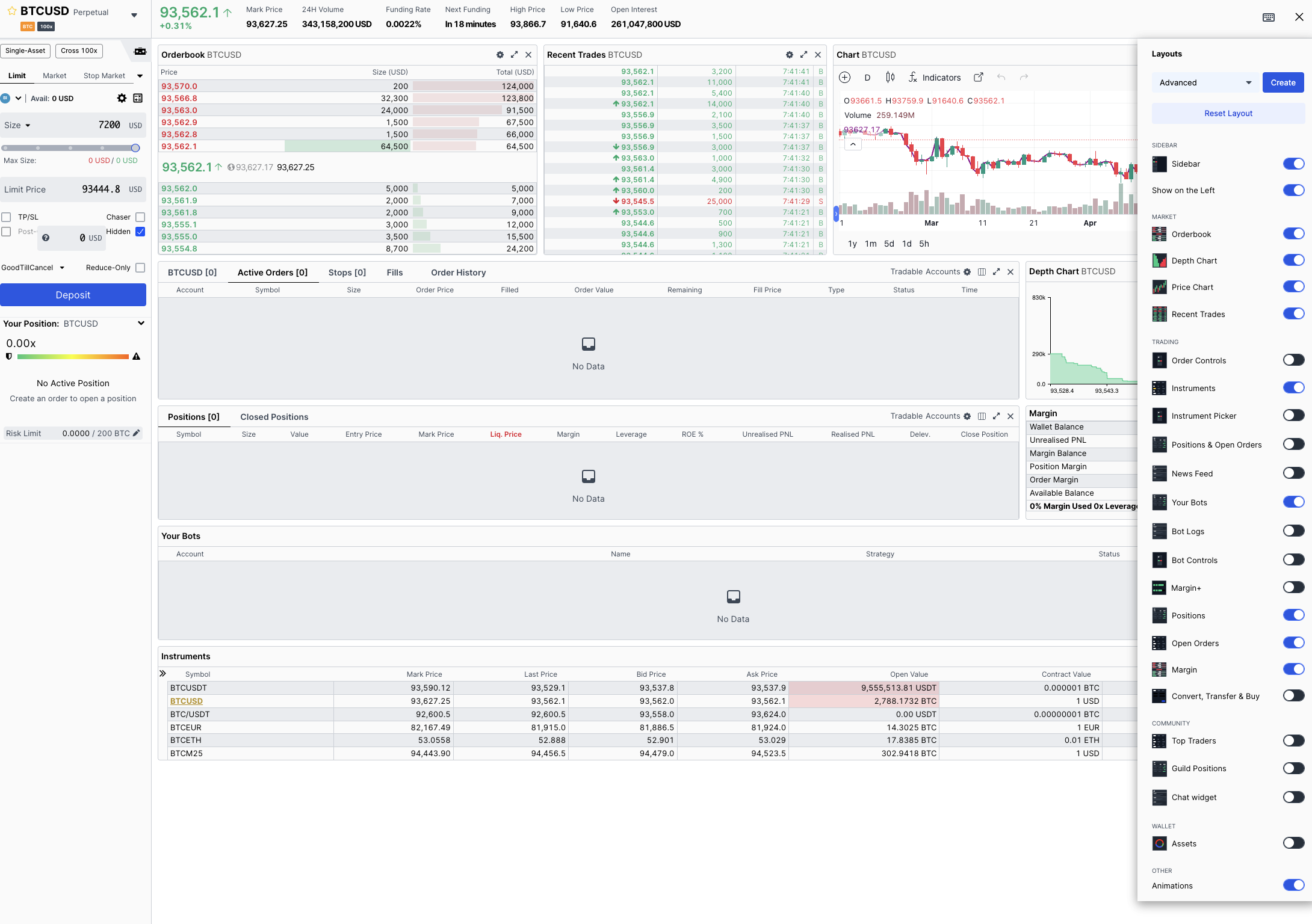Toggle the Order Controls widget on
Image resolution: width=1312 pixels, height=924 pixels.
pos(1293,360)
